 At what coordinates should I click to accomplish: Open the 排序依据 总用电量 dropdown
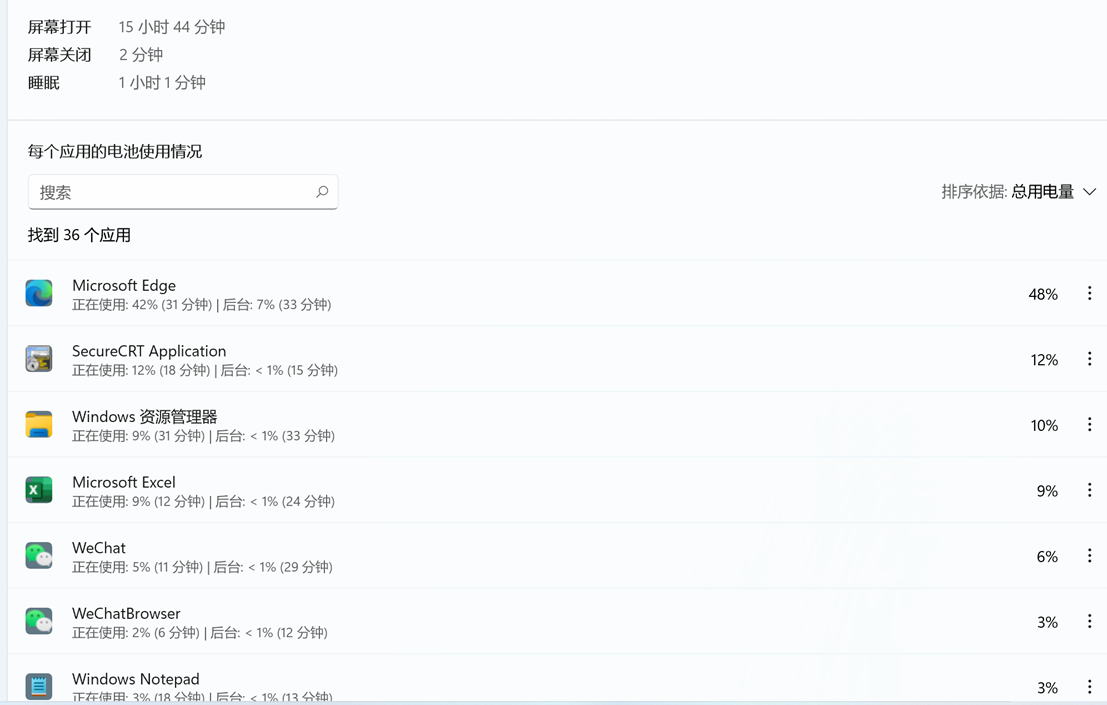(1019, 192)
